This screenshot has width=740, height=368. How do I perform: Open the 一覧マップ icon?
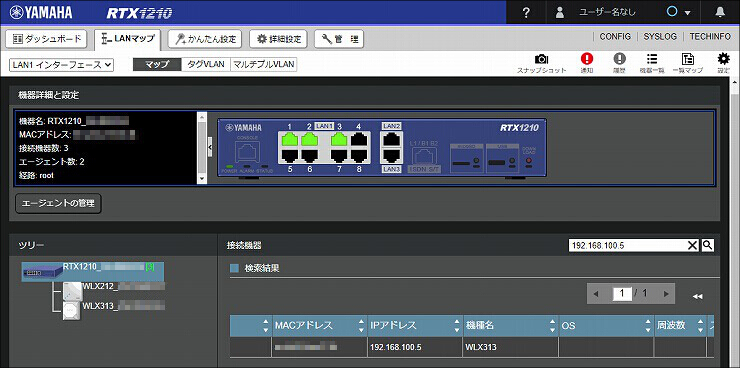click(x=688, y=63)
